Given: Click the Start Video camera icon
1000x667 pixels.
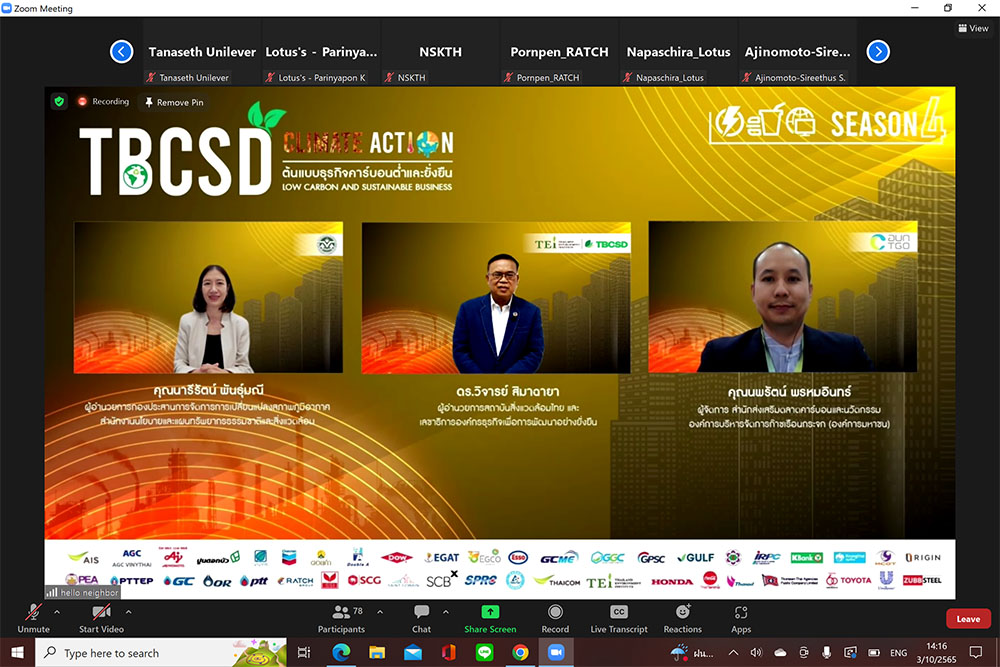Looking at the screenshot, I should click(x=101, y=613).
